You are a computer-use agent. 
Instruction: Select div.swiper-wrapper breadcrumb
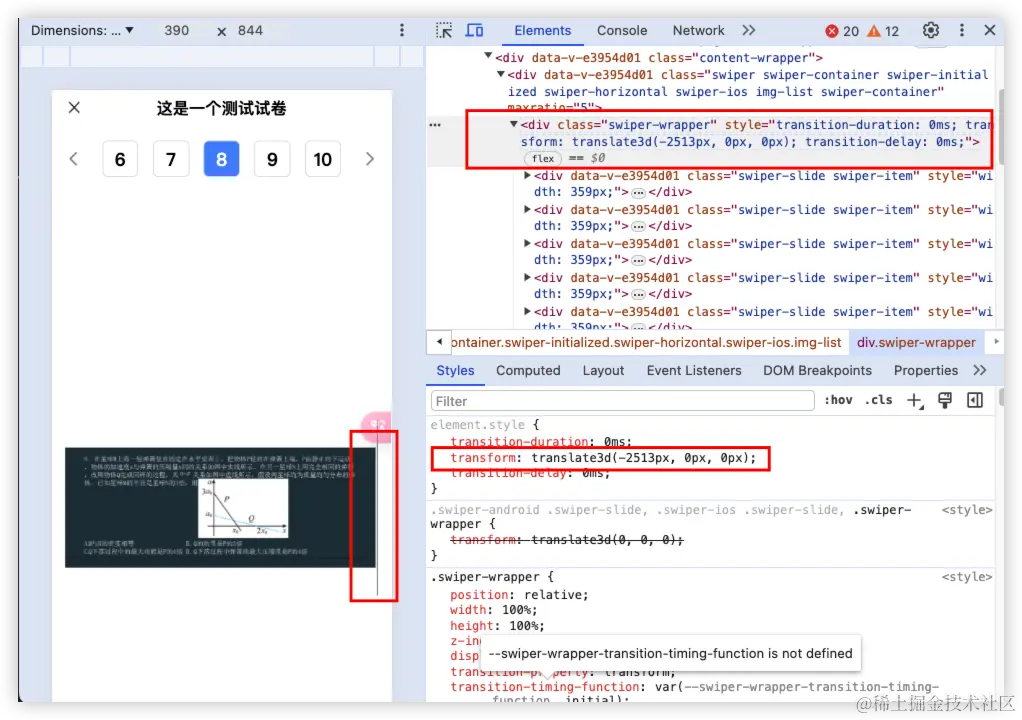click(x=916, y=342)
